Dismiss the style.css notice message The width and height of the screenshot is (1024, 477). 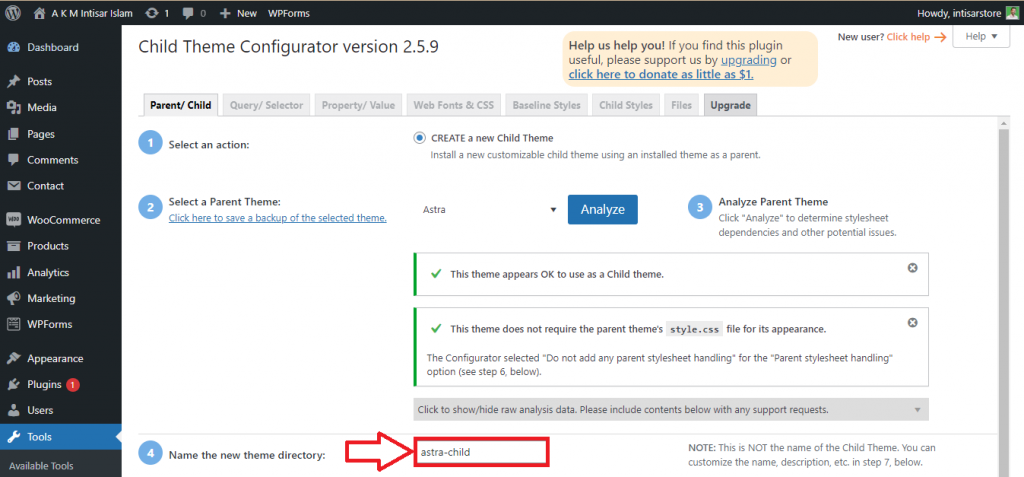(912, 323)
